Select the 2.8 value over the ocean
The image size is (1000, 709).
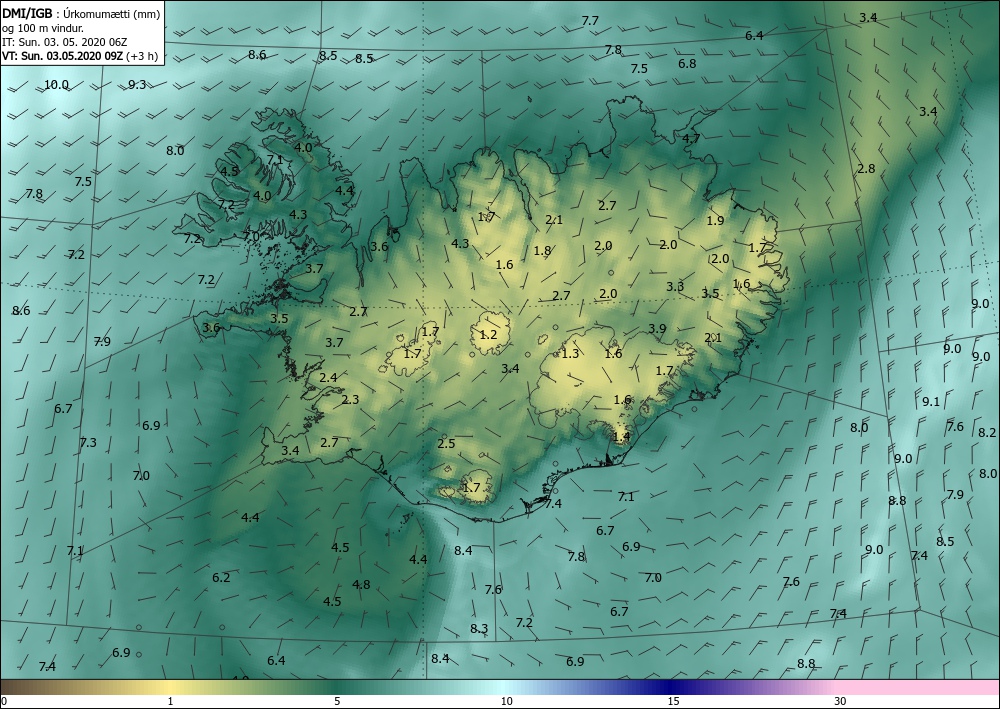coord(866,169)
